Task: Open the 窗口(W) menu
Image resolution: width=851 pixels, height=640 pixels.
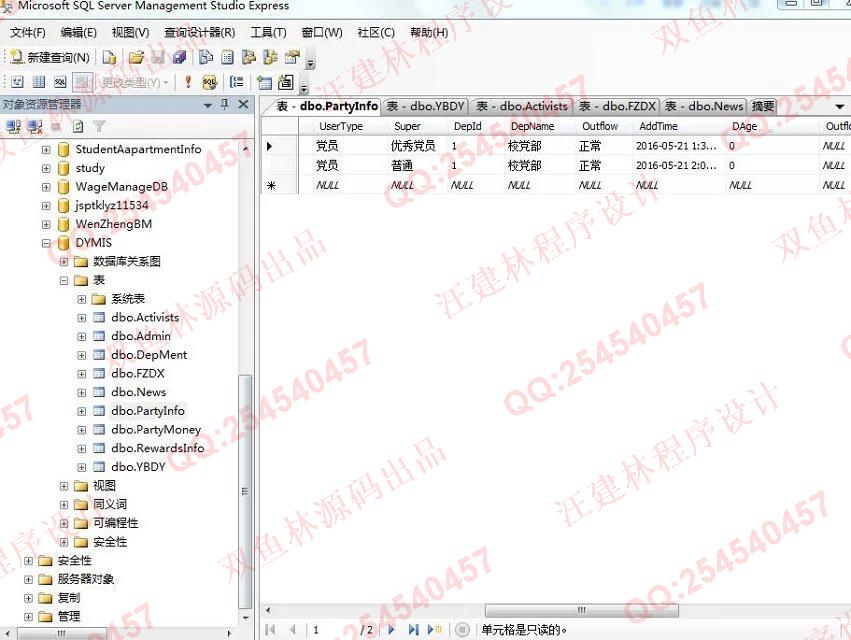Action: (x=322, y=33)
